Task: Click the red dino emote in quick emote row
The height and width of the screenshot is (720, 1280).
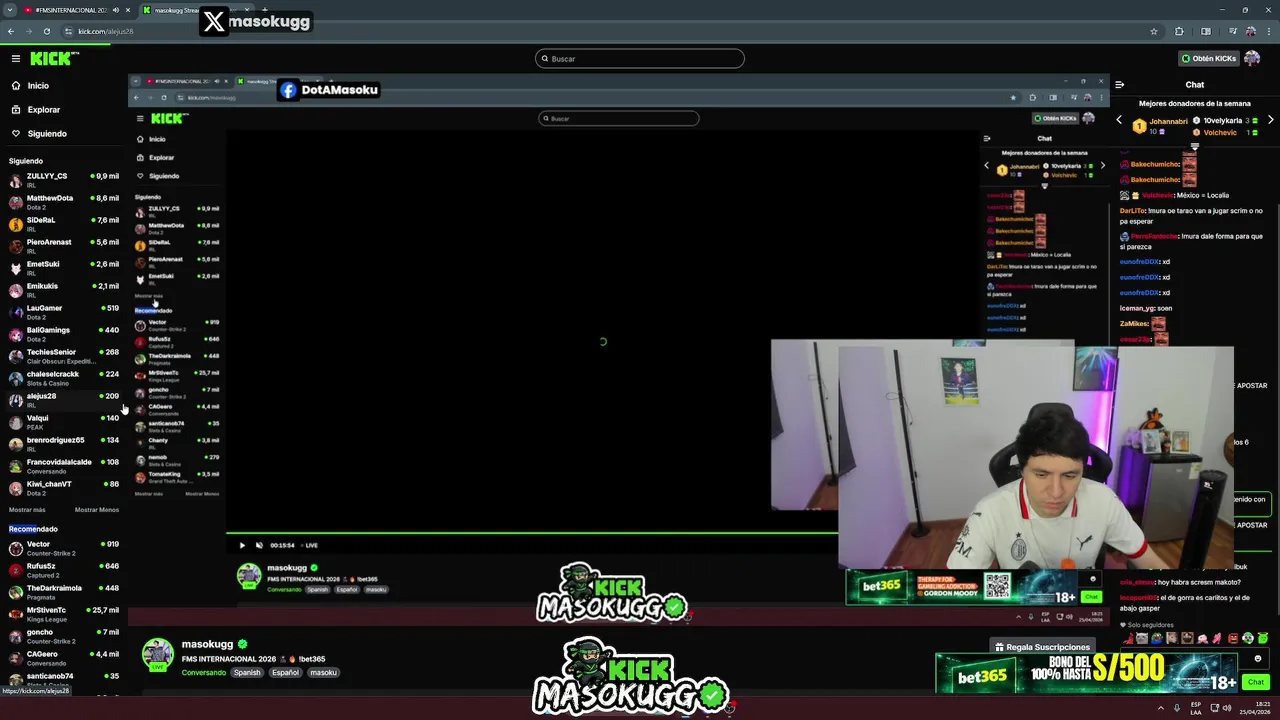Action: click(1127, 638)
